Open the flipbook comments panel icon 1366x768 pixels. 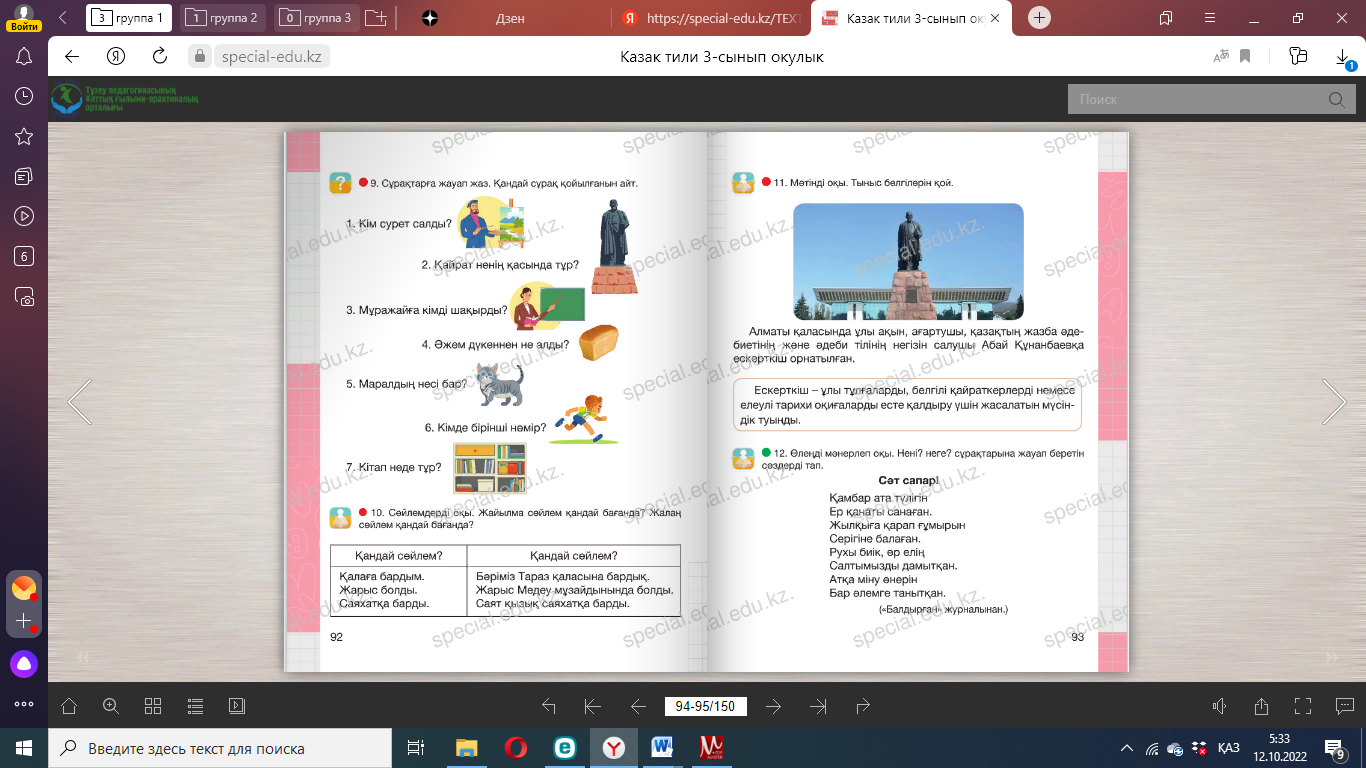[1344, 706]
